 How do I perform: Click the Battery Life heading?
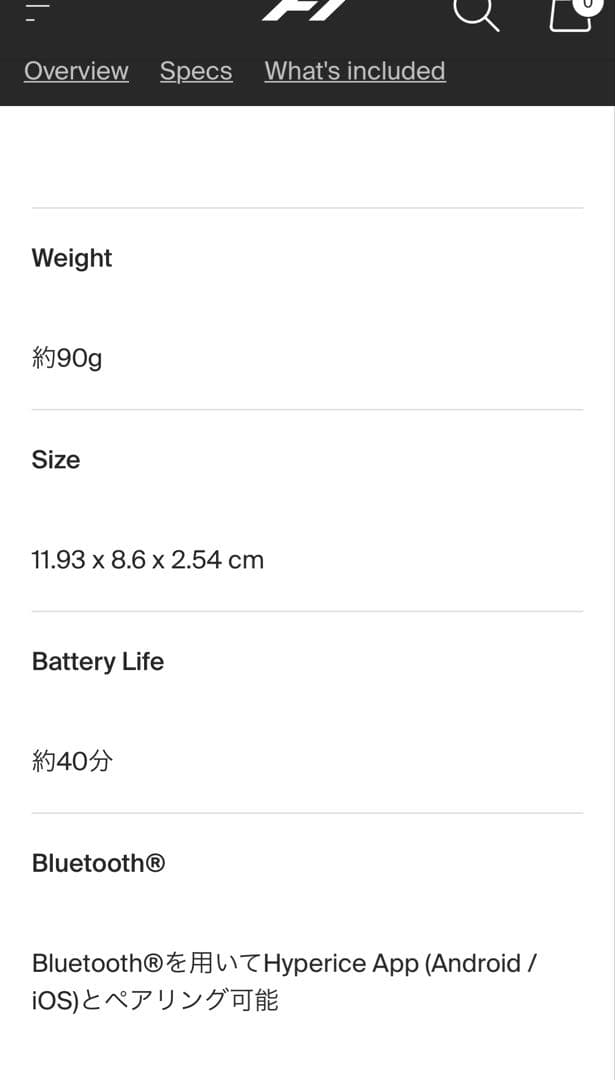point(98,662)
